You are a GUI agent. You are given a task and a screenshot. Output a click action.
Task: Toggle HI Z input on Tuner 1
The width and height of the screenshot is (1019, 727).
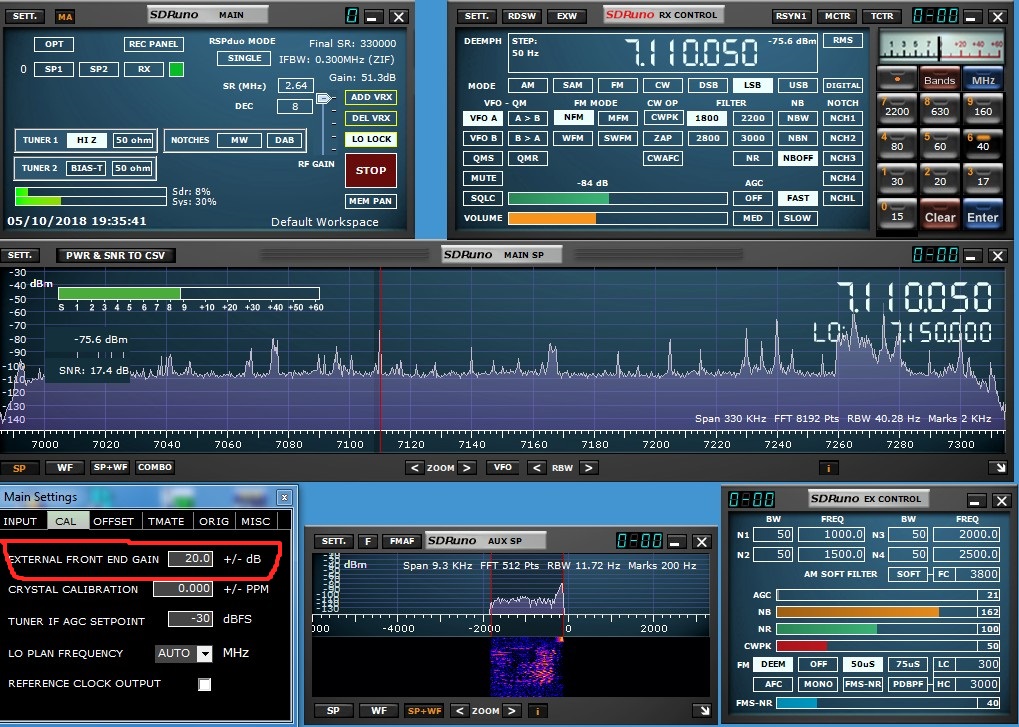[86, 140]
